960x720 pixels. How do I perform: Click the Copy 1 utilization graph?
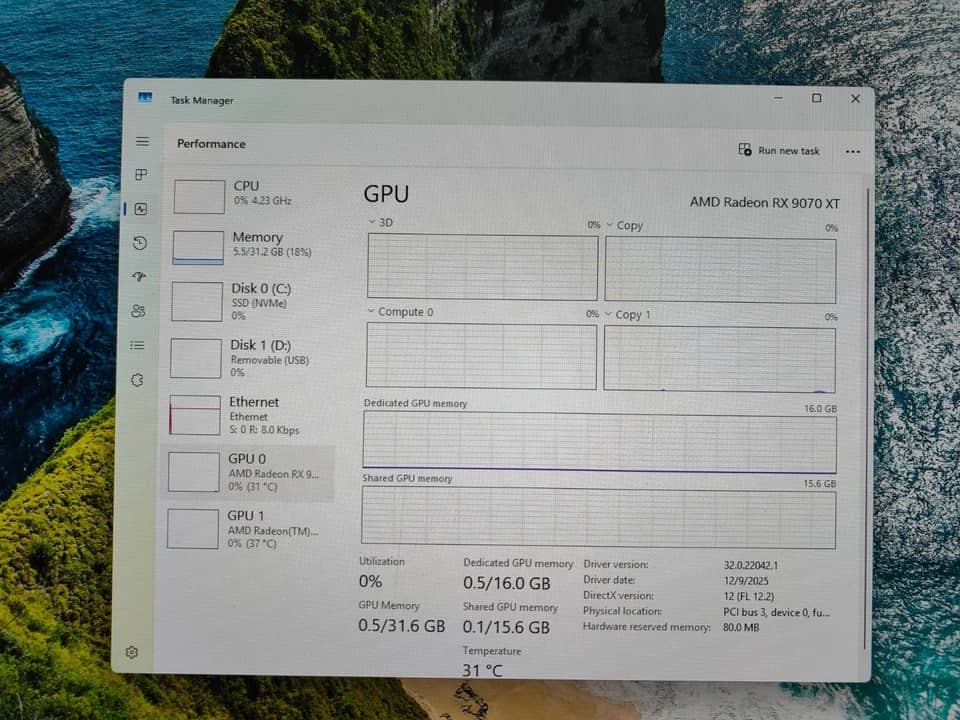click(719, 359)
